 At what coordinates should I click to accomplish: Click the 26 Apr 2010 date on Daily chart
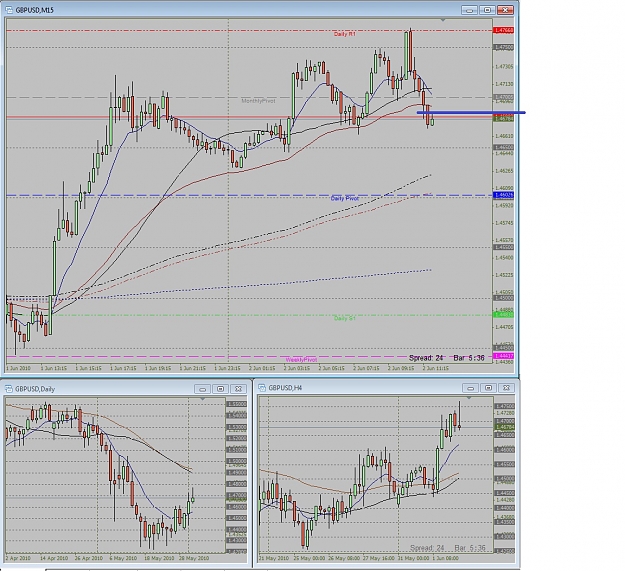click(x=88, y=558)
